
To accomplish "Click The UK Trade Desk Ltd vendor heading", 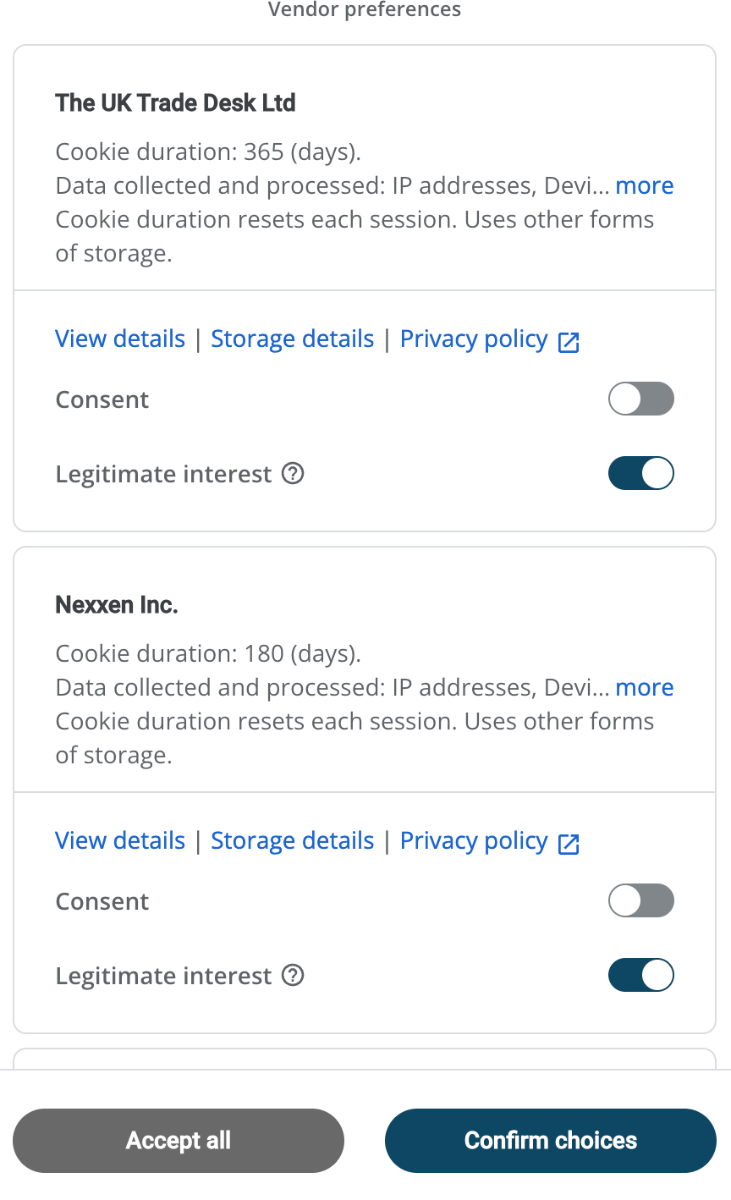I will [175, 103].
